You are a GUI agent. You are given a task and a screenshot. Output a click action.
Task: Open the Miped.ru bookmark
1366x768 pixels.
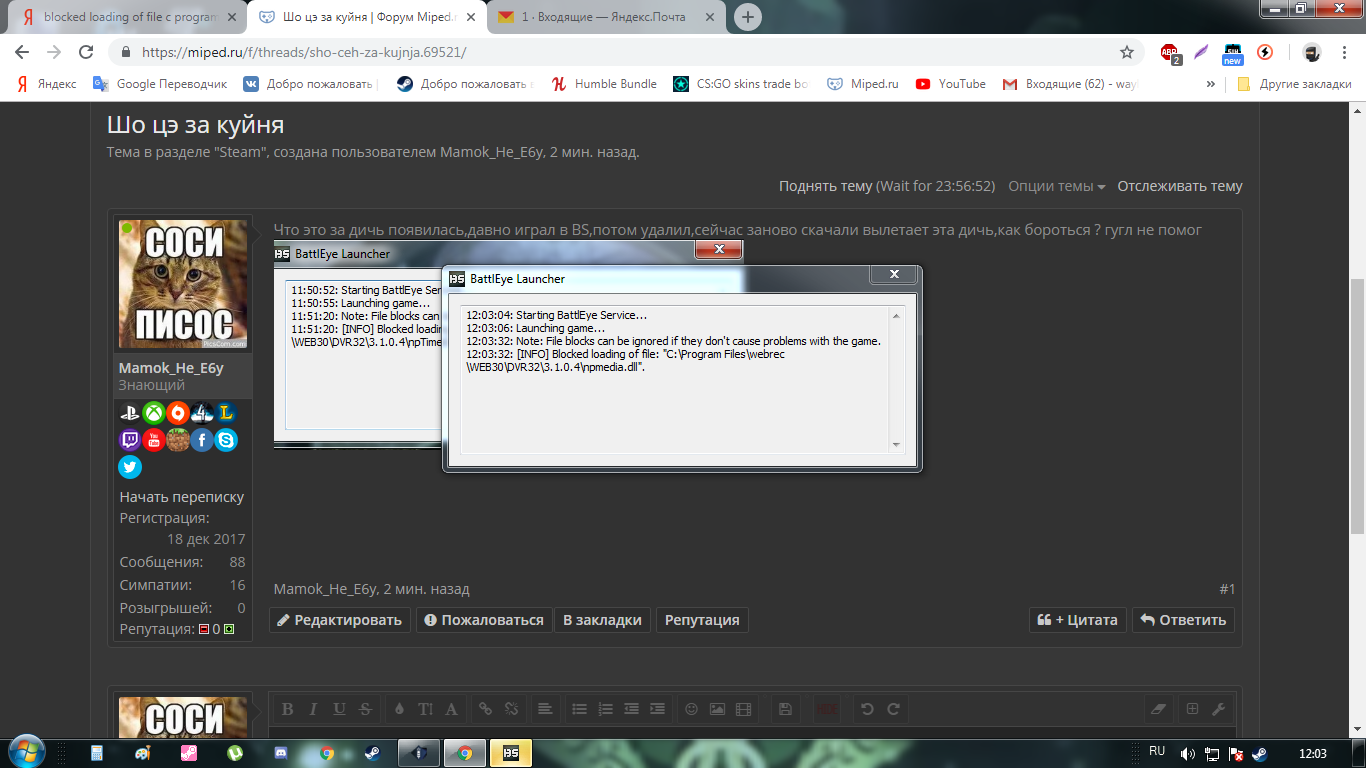pyautogui.click(x=862, y=84)
